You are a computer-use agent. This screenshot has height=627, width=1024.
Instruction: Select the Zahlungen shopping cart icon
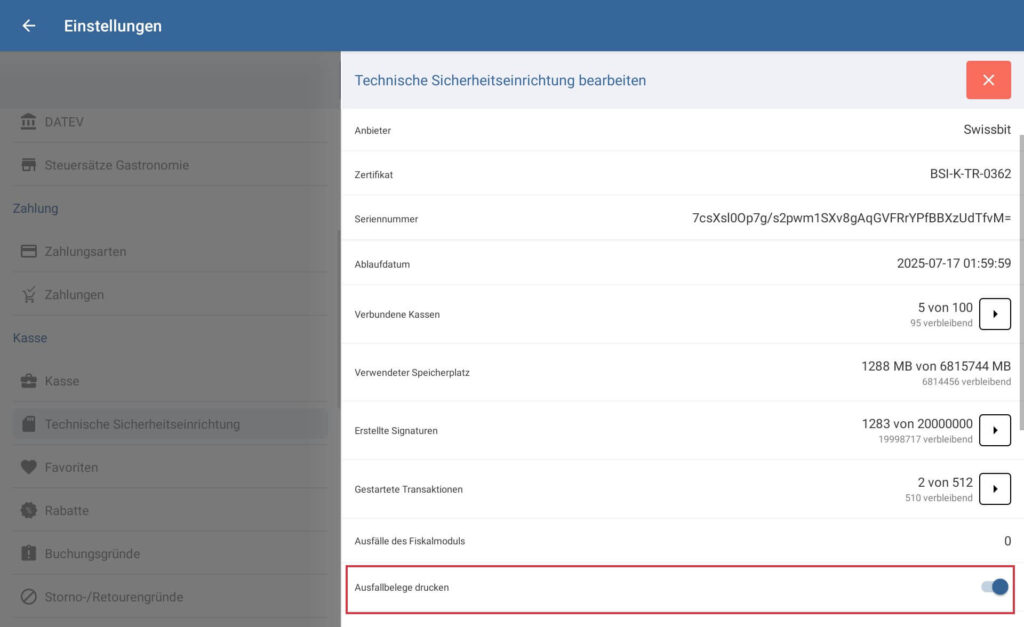coord(30,294)
